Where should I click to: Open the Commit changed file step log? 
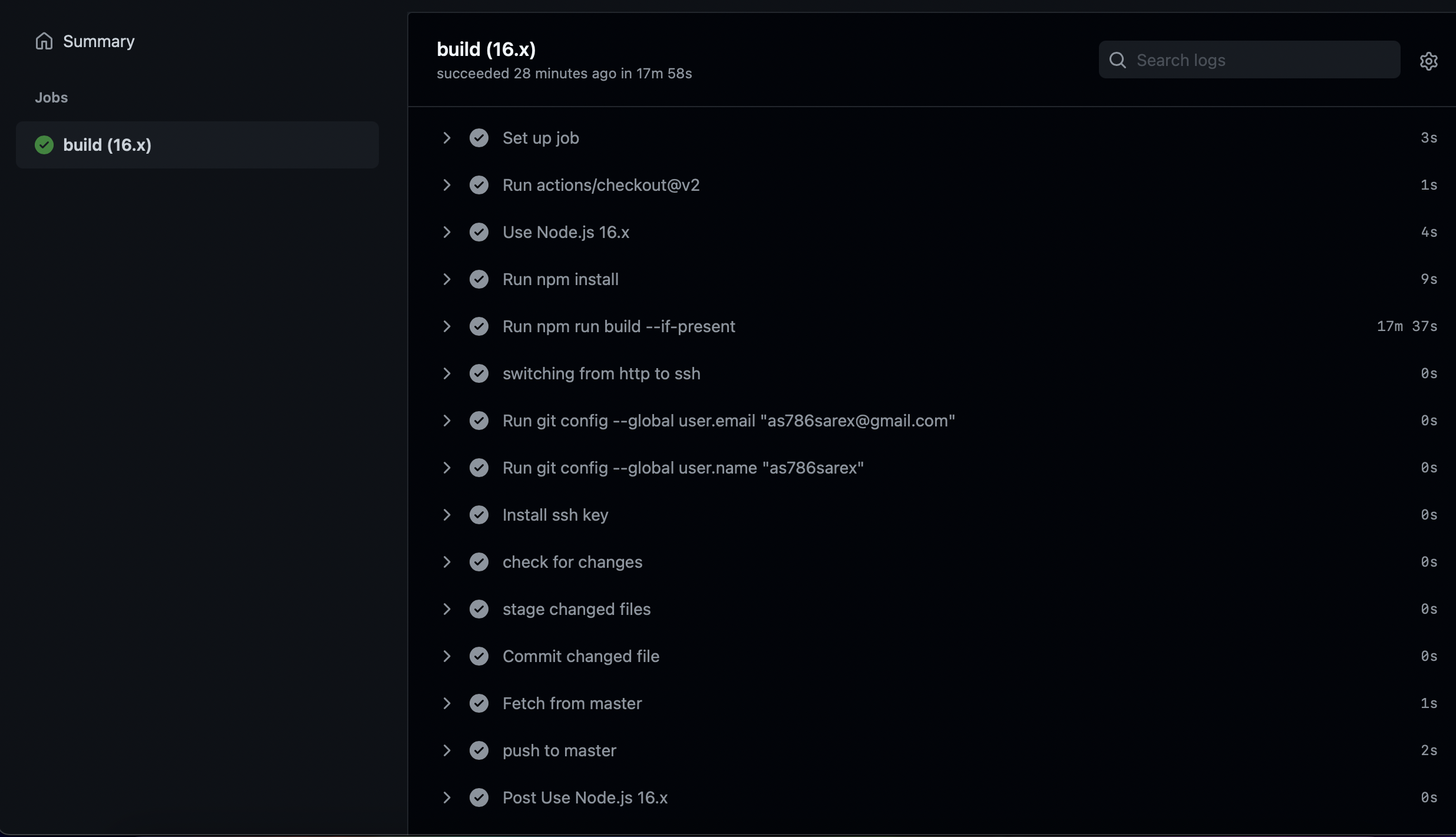point(580,656)
